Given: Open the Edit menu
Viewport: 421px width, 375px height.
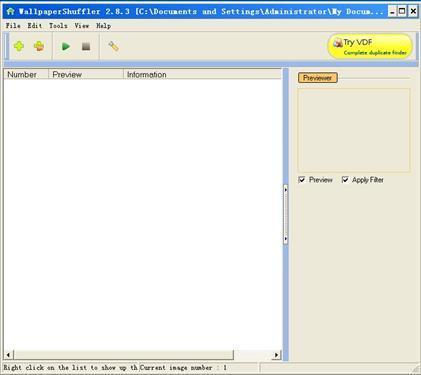Looking at the screenshot, I should point(35,26).
